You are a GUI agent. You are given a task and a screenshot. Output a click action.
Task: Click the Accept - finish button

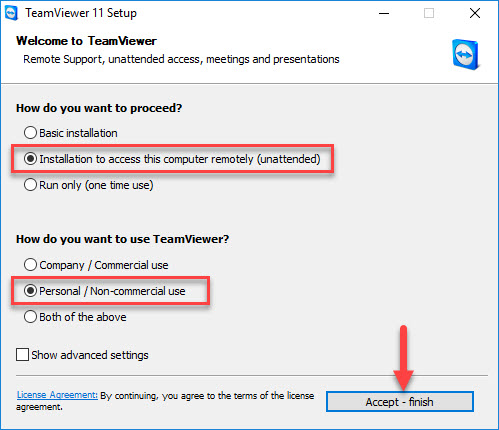(400, 402)
